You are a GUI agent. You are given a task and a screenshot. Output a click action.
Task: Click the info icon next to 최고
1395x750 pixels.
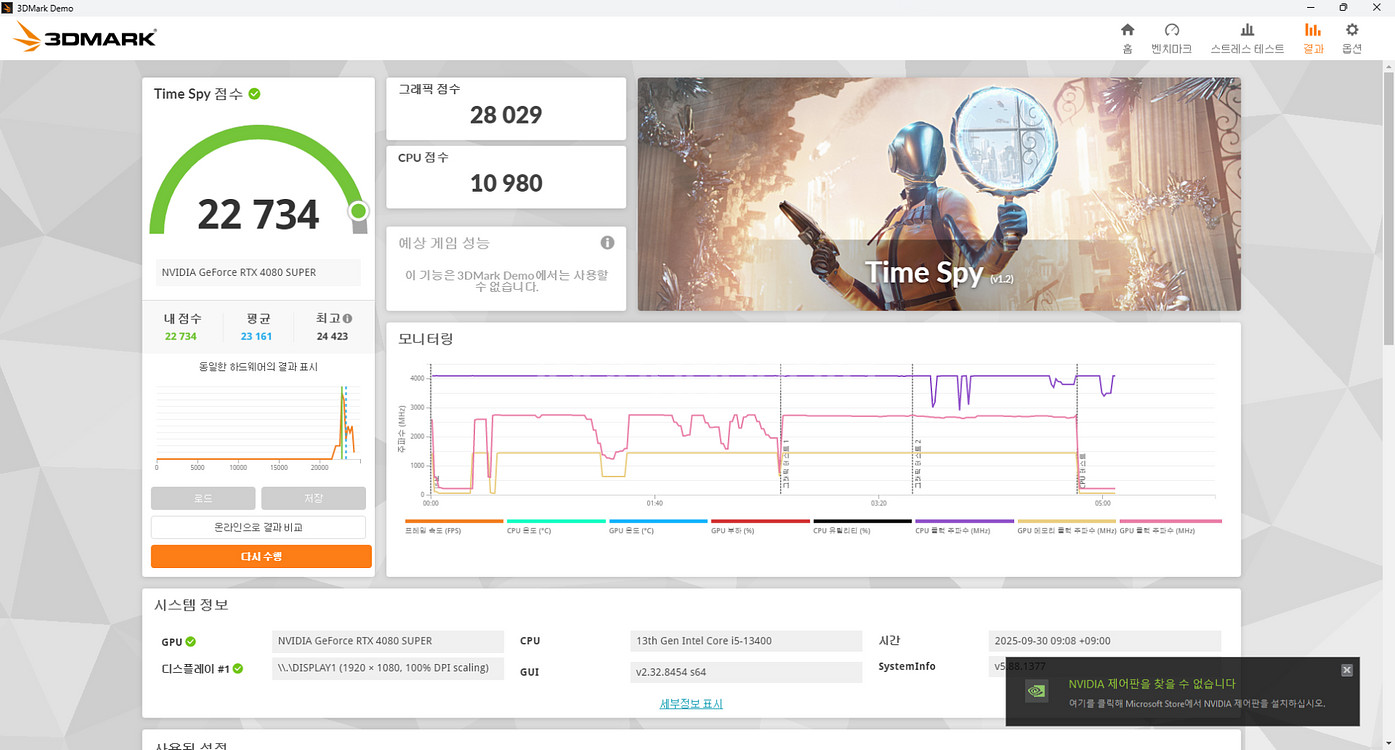(347, 319)
